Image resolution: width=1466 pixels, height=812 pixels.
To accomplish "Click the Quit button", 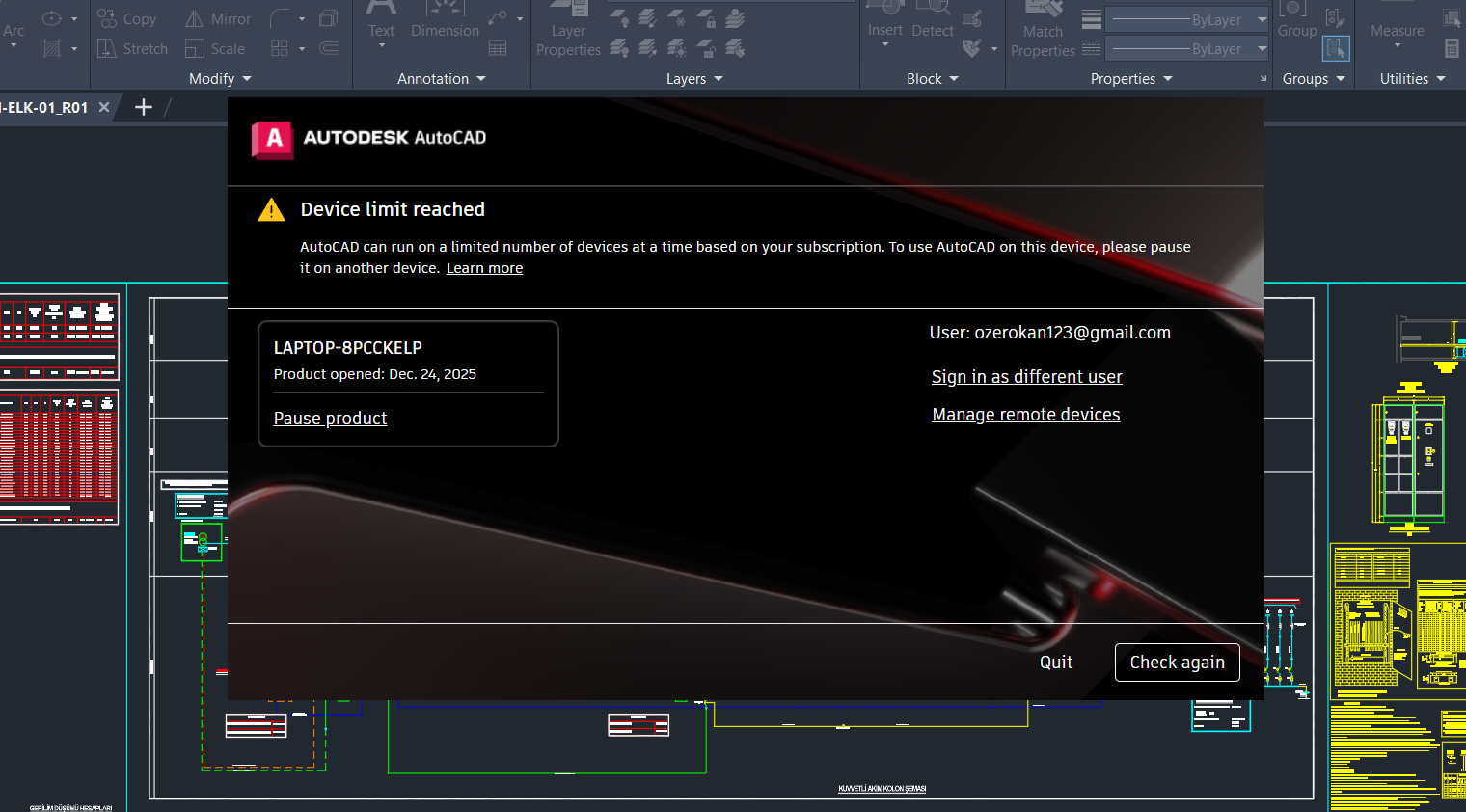I will [x=1056, y=663].
